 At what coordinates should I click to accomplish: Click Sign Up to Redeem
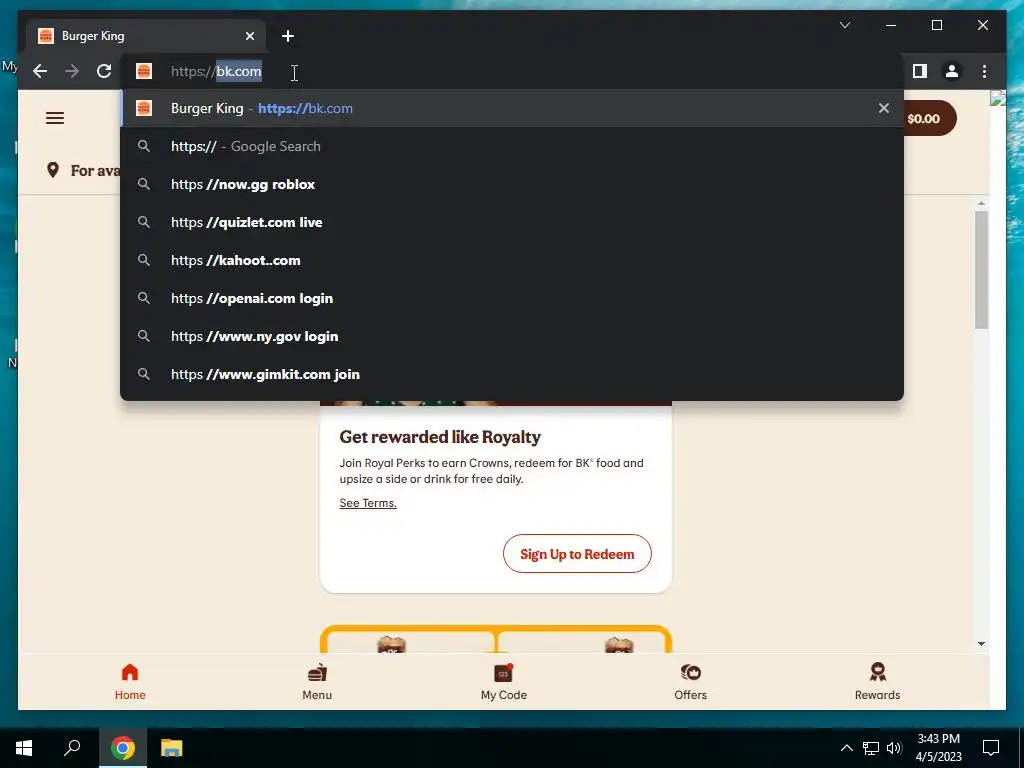pos(577,554)
